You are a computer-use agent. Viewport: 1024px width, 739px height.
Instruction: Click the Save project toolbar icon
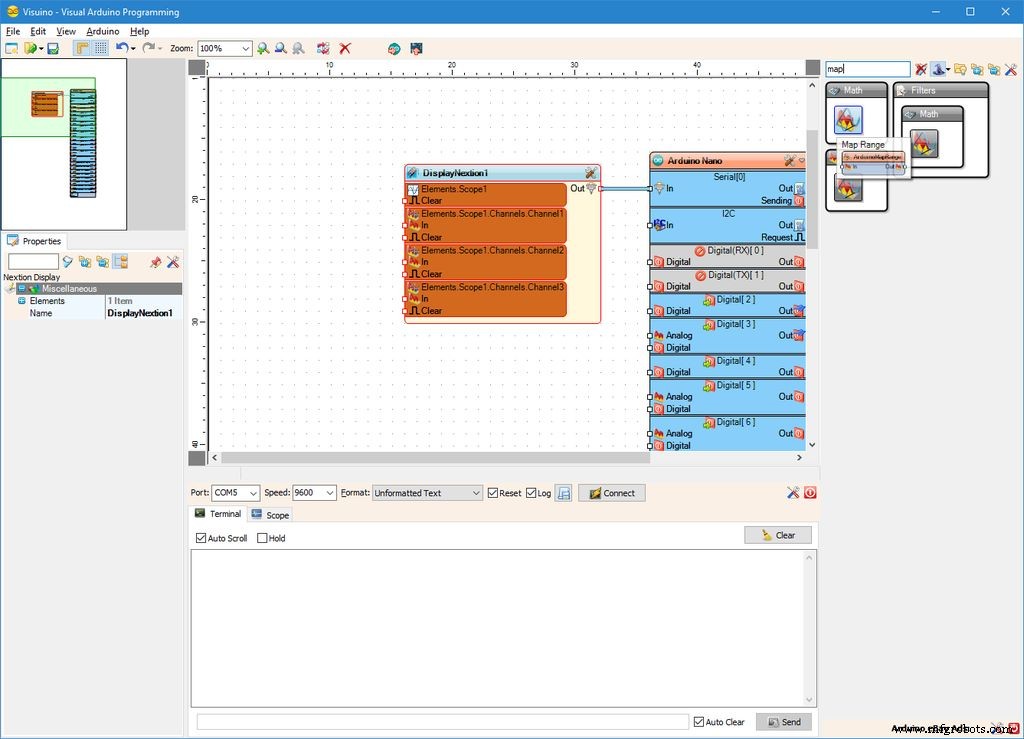point(53,48)
